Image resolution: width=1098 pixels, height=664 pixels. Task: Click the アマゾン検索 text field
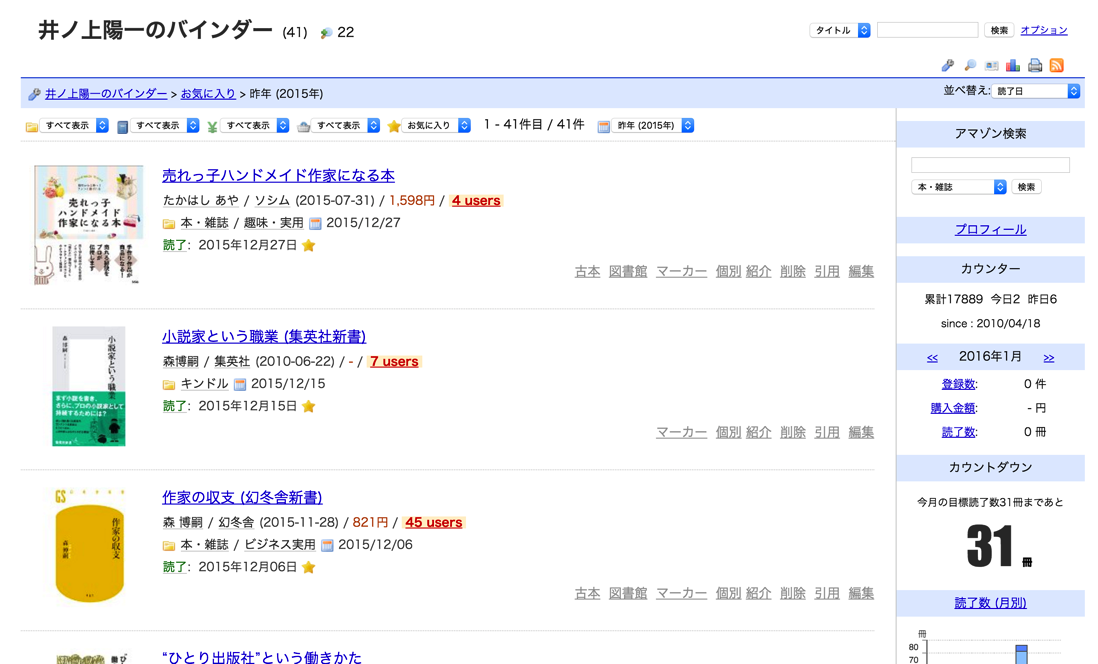tap(990, 165)
